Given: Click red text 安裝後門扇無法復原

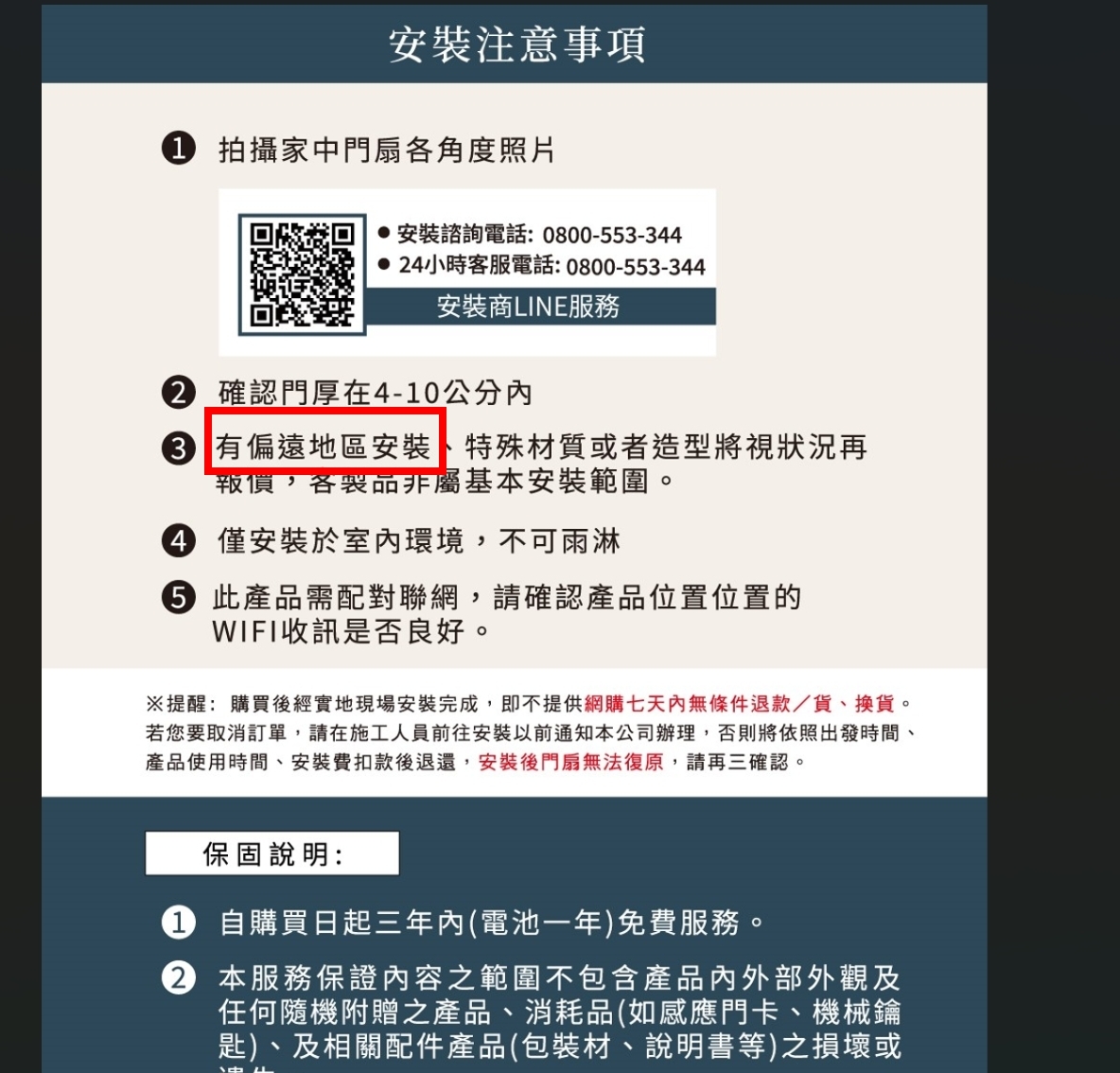Looking at the screenshot, I should (x=570, y=763).
